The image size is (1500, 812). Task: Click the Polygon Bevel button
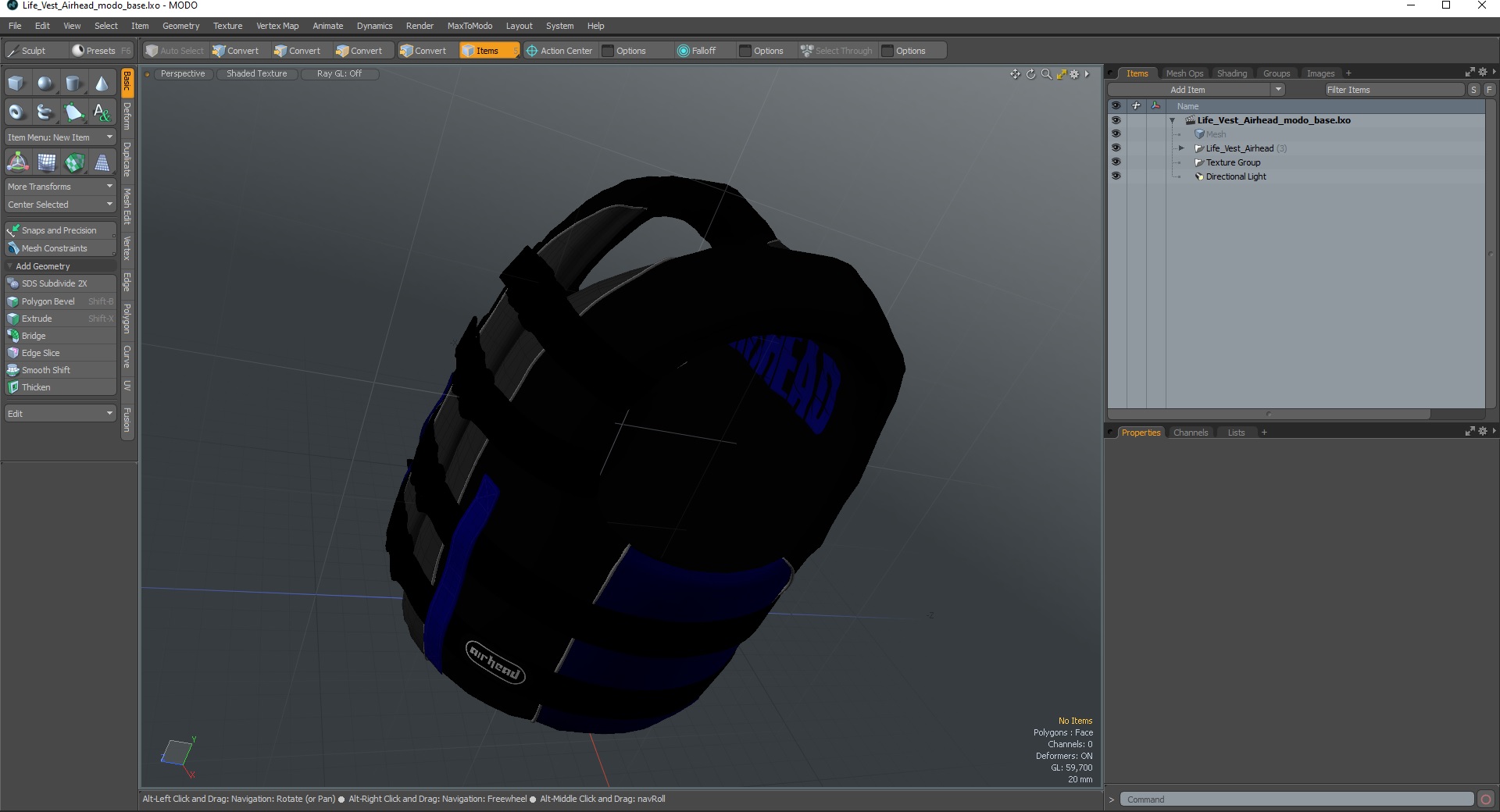click(x=60, y=301)
